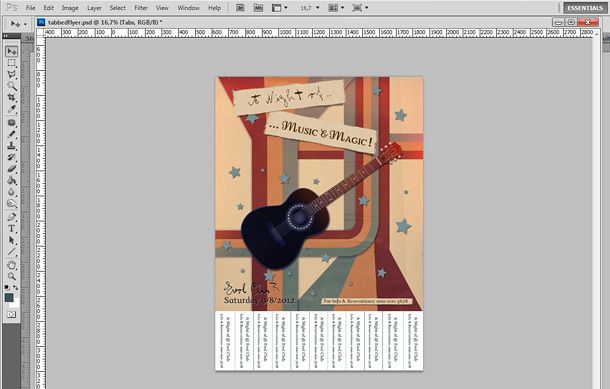Select the Rectangular Marquee tool

pos(12,63)
